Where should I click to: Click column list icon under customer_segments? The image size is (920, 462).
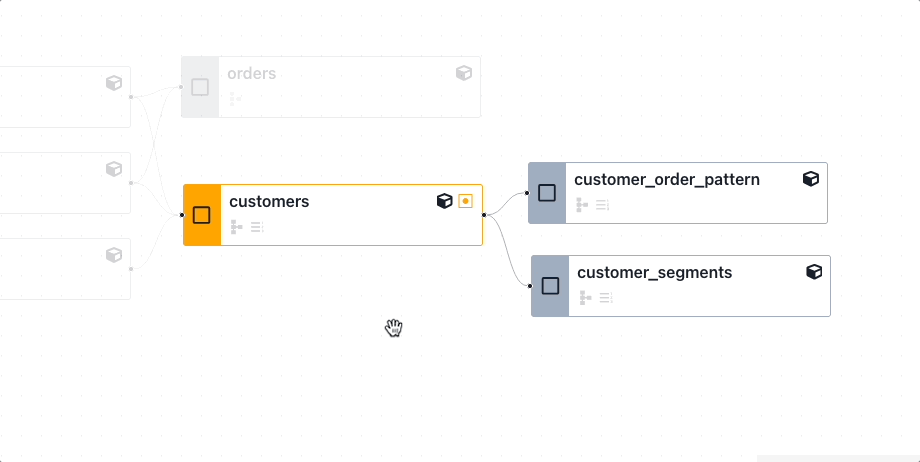pos(605,297)
